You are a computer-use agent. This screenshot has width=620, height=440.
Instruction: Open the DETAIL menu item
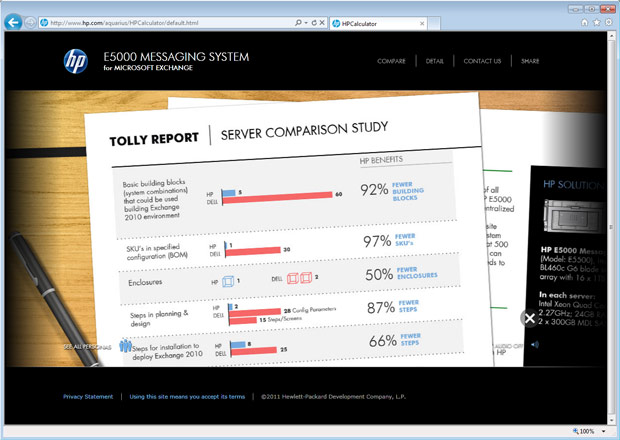435,61
